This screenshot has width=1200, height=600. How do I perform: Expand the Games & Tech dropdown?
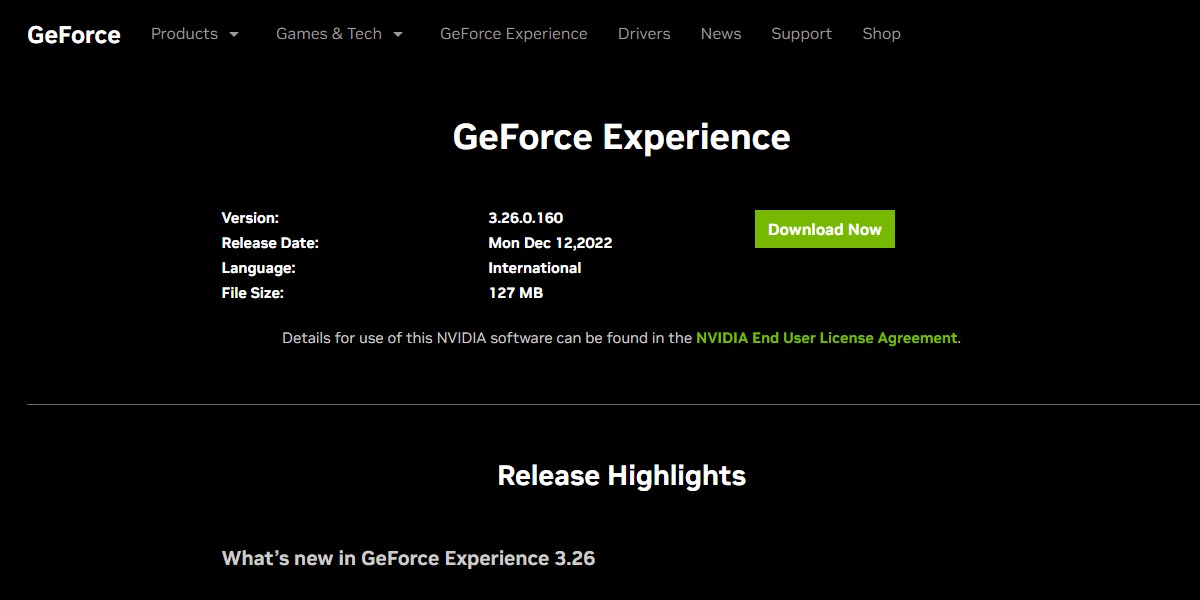click(328, 33)
